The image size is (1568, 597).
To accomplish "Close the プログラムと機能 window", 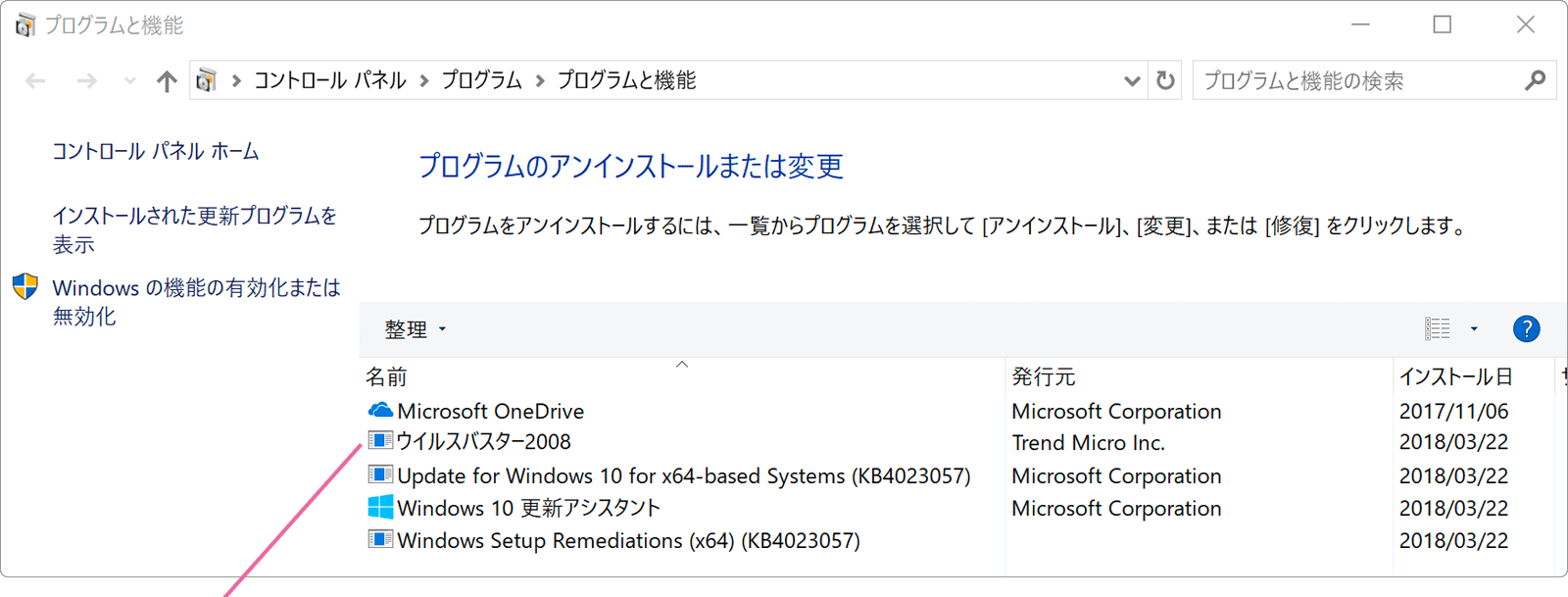I will point(1526,25).
